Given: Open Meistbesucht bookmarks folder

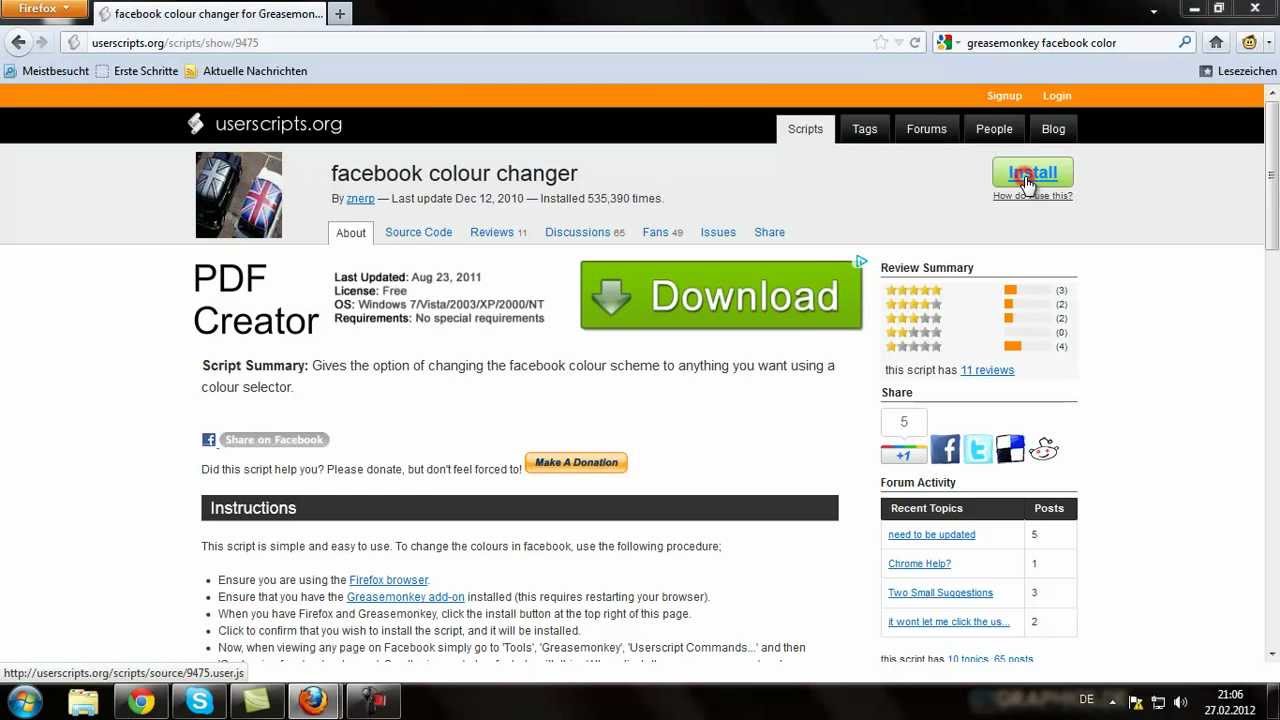Looking at the screenshot, I should tap(46, 71).
